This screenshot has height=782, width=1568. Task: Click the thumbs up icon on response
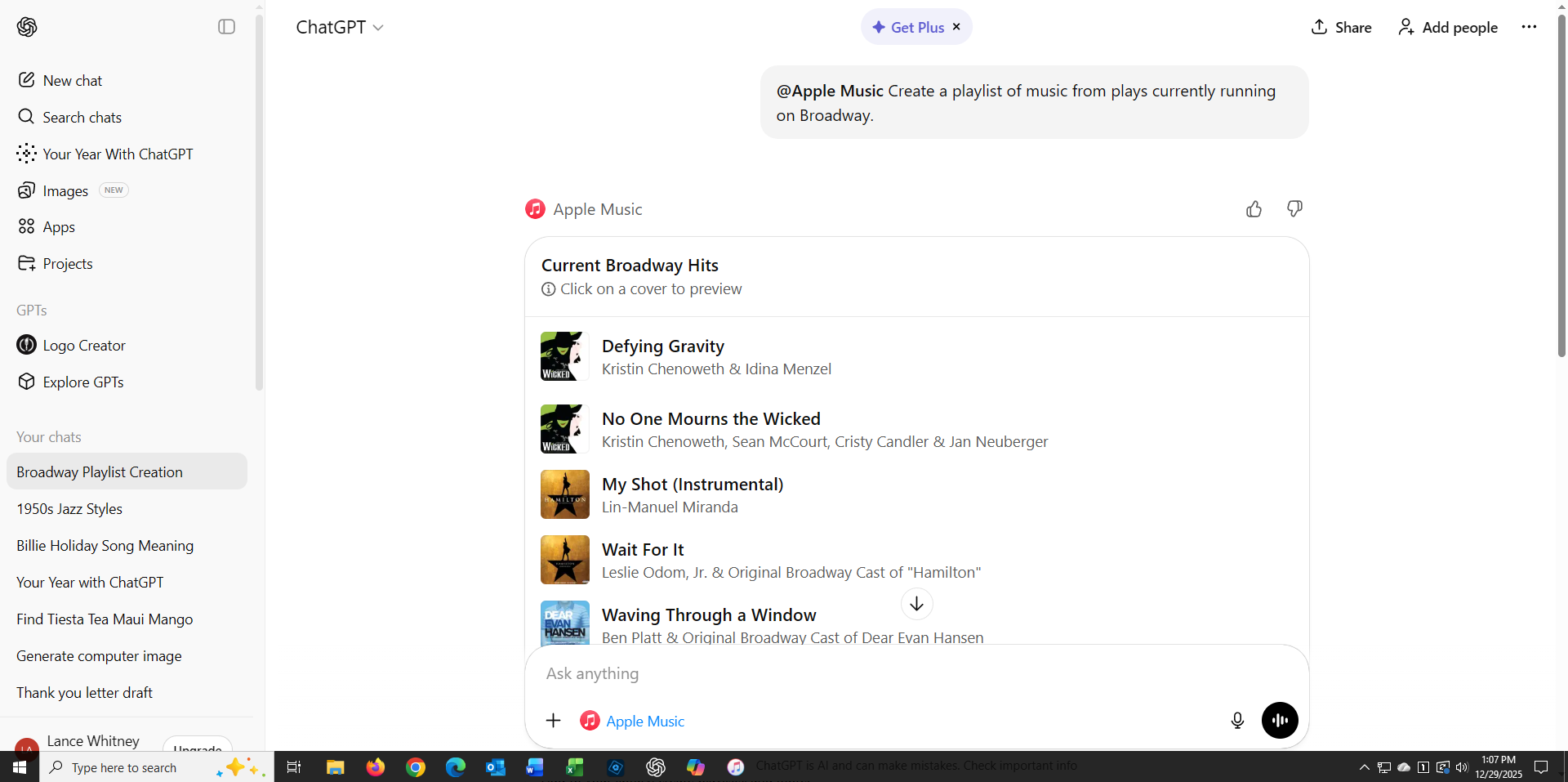1254,209
